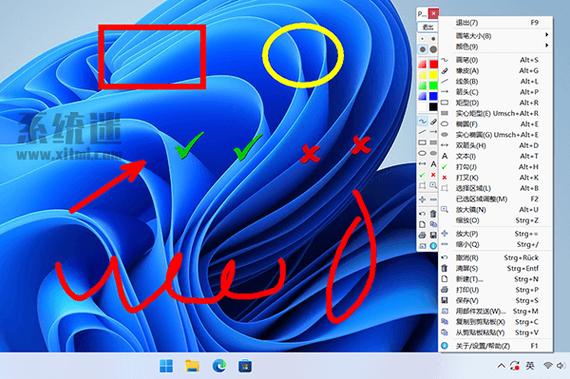
Task: Choose 复制到剪贴板(X) Strg+C menu entry
Action: [x=496, y=322]
